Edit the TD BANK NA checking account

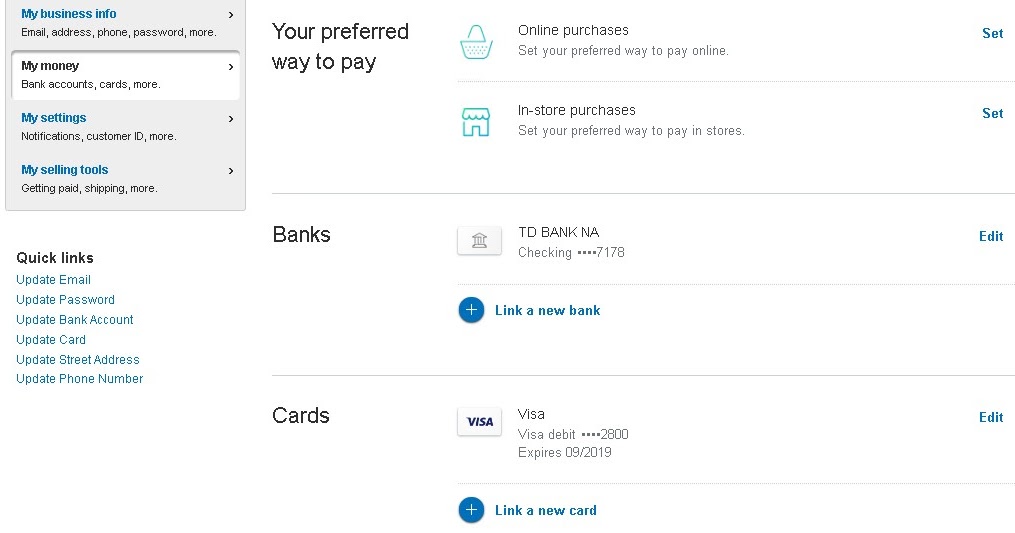coord(991,236)
